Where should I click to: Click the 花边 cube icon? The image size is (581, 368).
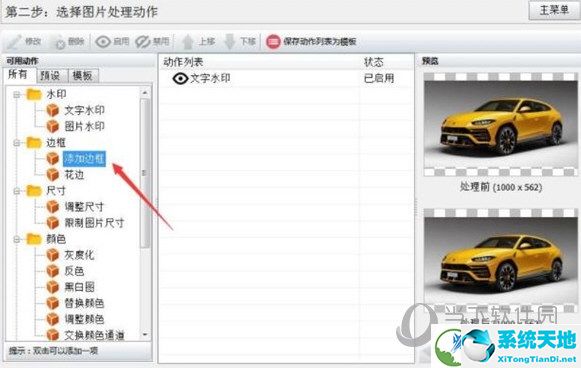pos(53,174)
